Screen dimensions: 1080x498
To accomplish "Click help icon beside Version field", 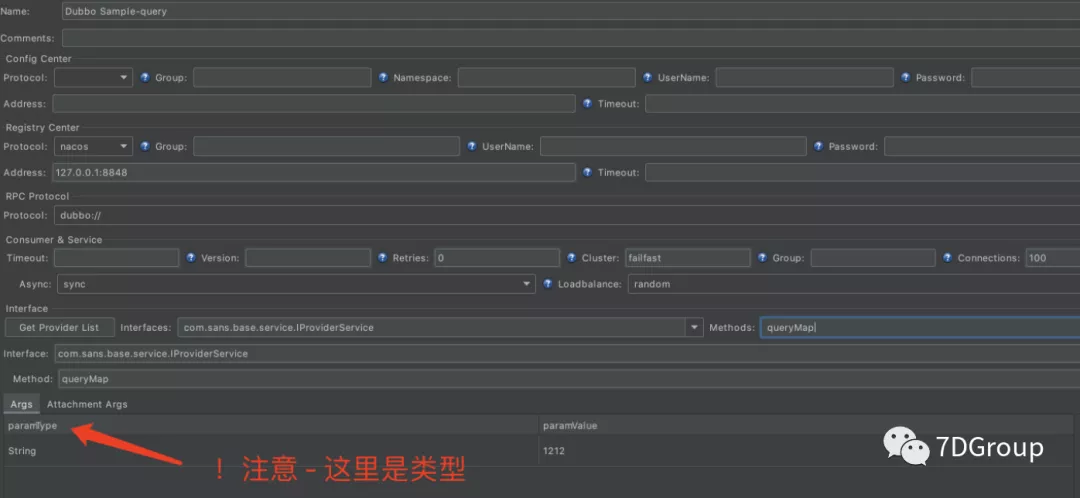I will [191, 258].
